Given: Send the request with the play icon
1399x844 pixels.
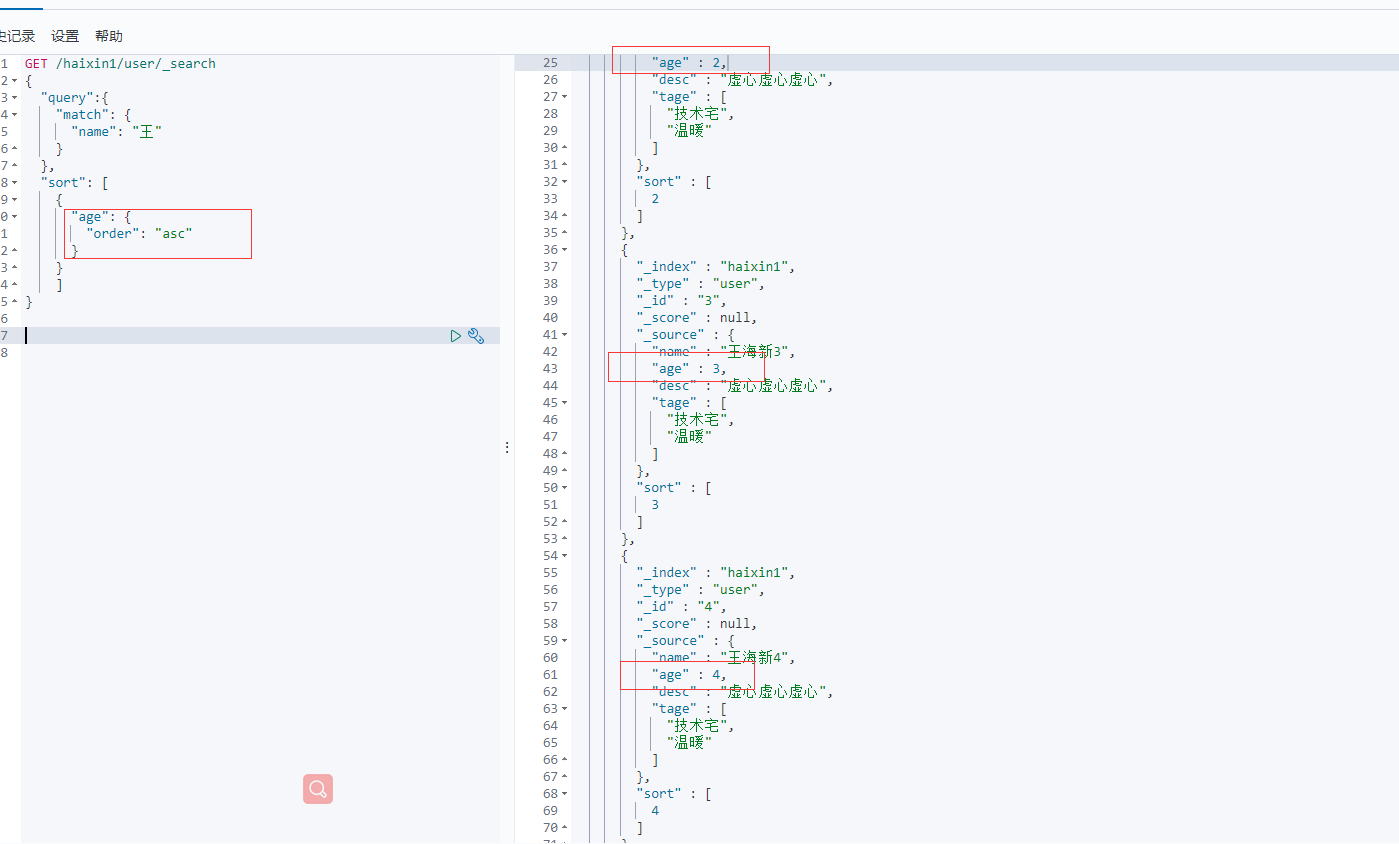Looking at the screenshot, I should (x=456, y=336).
